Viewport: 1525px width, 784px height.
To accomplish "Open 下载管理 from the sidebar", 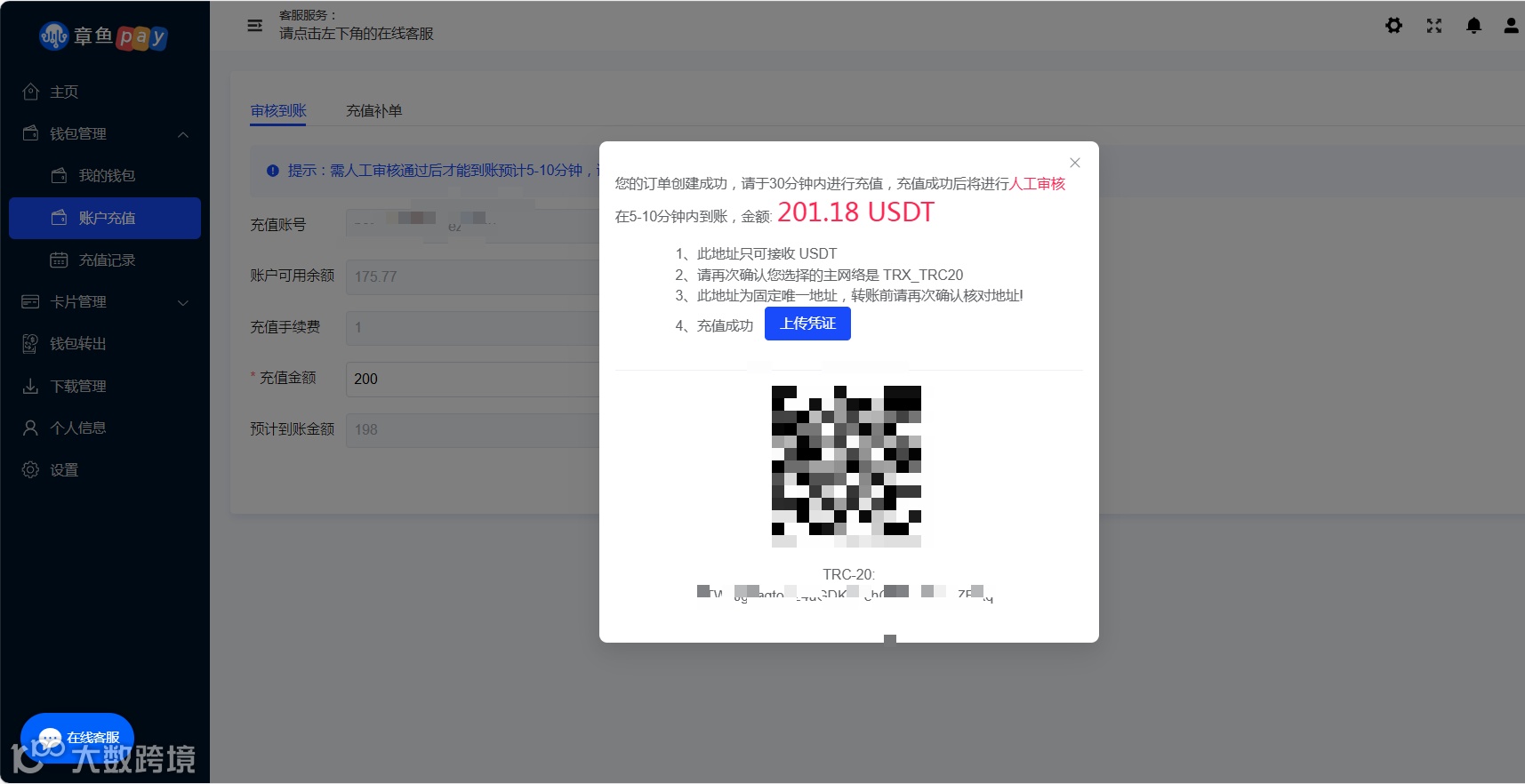I will point(105,386).
